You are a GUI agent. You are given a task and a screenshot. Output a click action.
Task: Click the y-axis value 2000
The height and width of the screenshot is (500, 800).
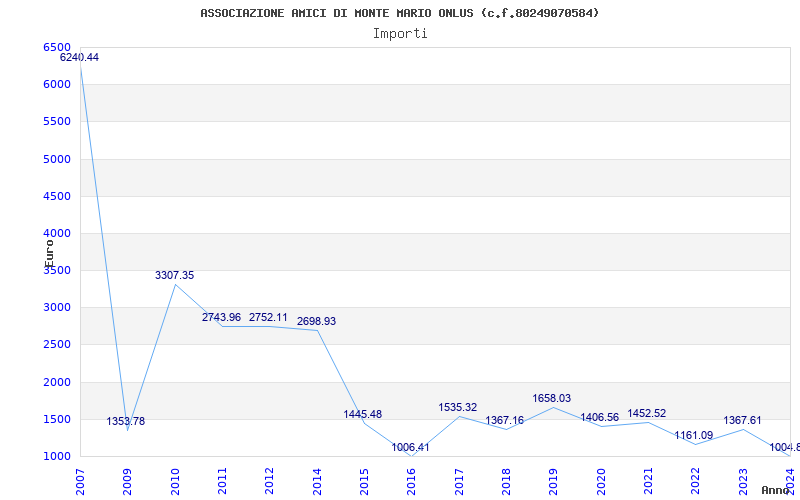click(57, 382)
